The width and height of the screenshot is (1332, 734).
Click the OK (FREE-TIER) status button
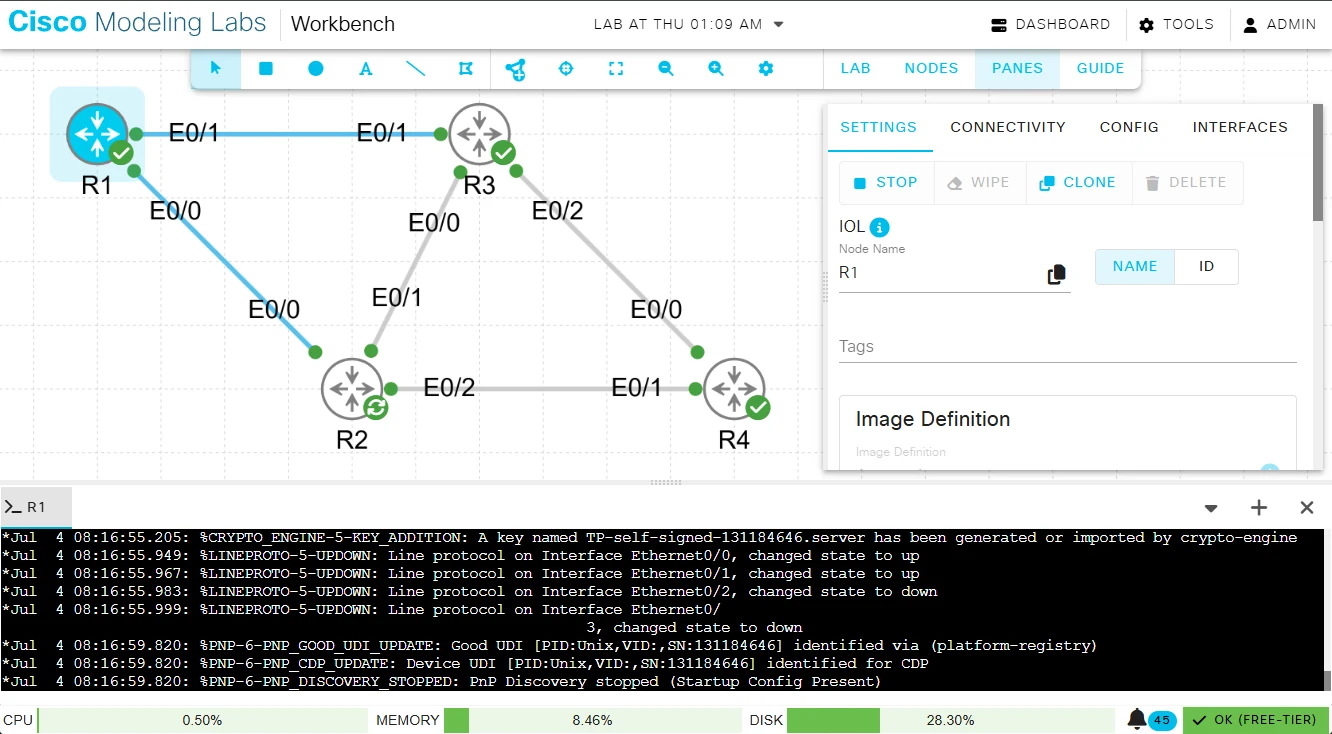(1256, 720)
